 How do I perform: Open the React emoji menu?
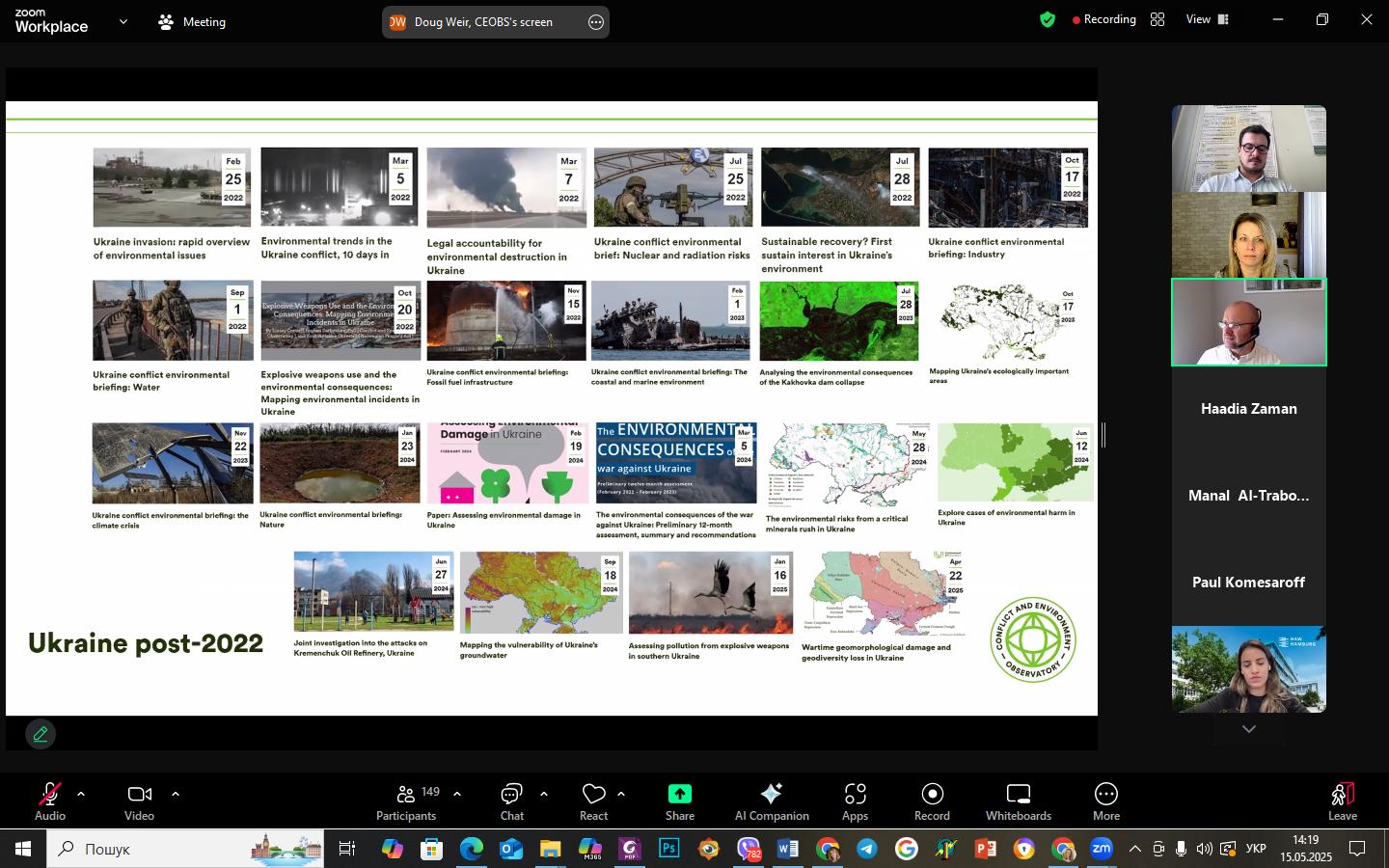(593, 800)
